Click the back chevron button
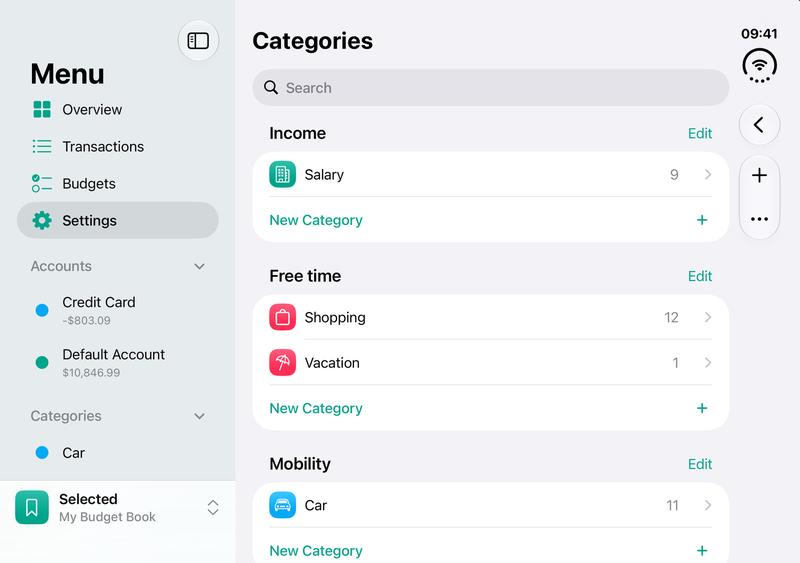 click(x=759, y=125)
